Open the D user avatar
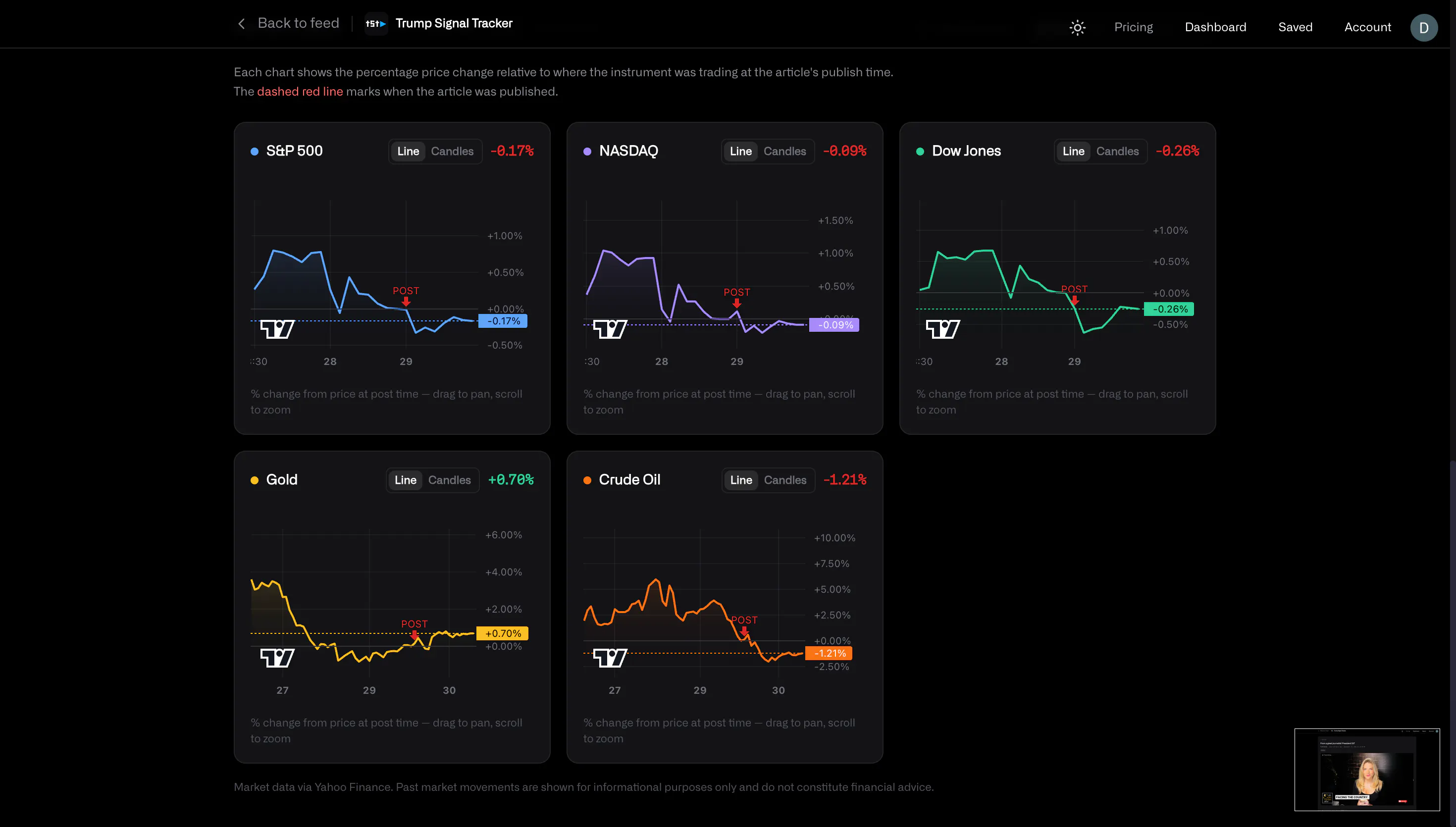This screenshot has height=827, width=1456. pos(1424,27)
